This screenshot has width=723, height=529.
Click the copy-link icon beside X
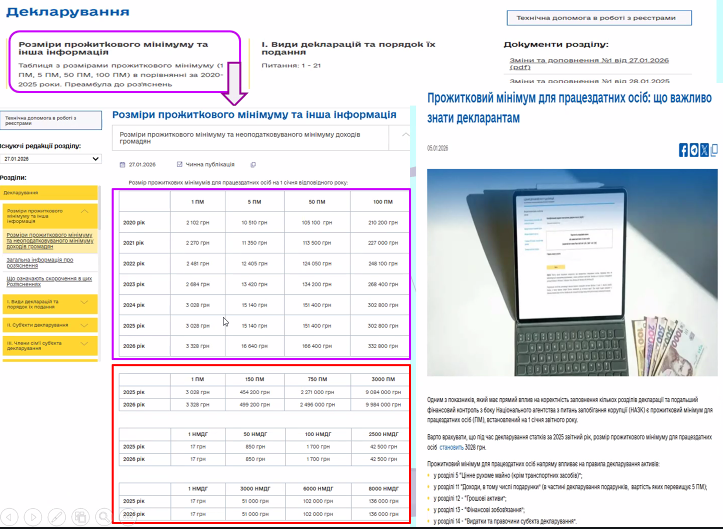tap(713, 150)
